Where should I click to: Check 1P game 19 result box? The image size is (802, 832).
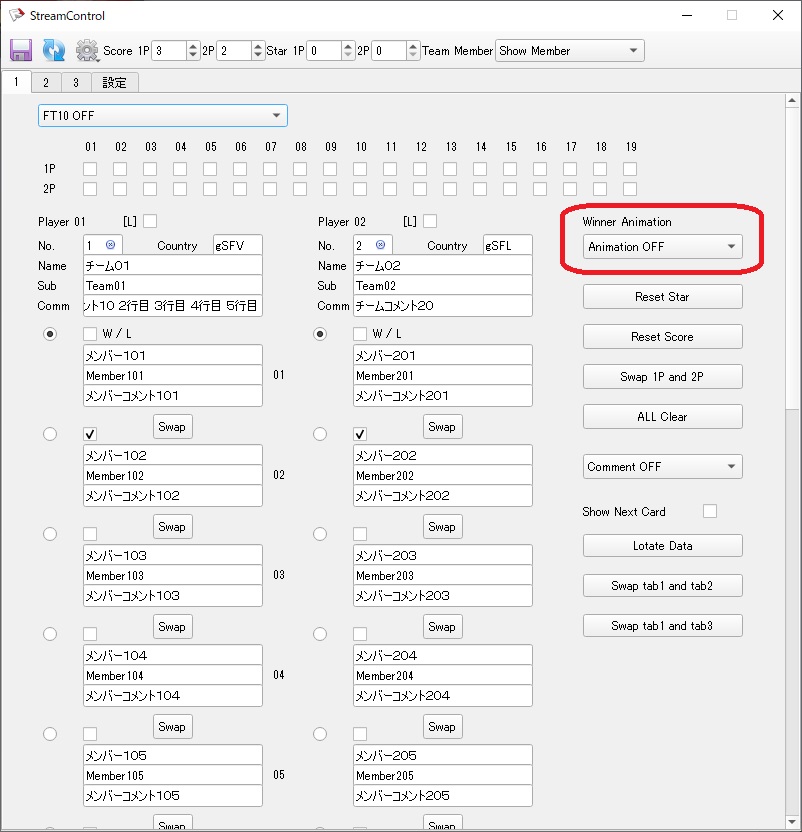point(630,169)
